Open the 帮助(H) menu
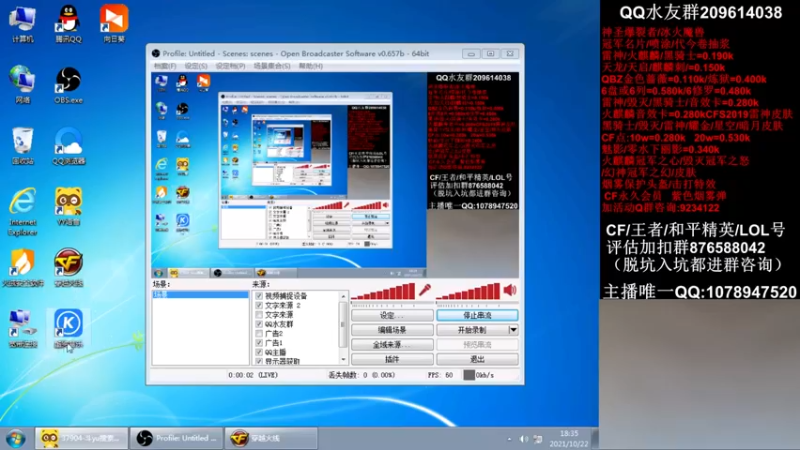 311,66
